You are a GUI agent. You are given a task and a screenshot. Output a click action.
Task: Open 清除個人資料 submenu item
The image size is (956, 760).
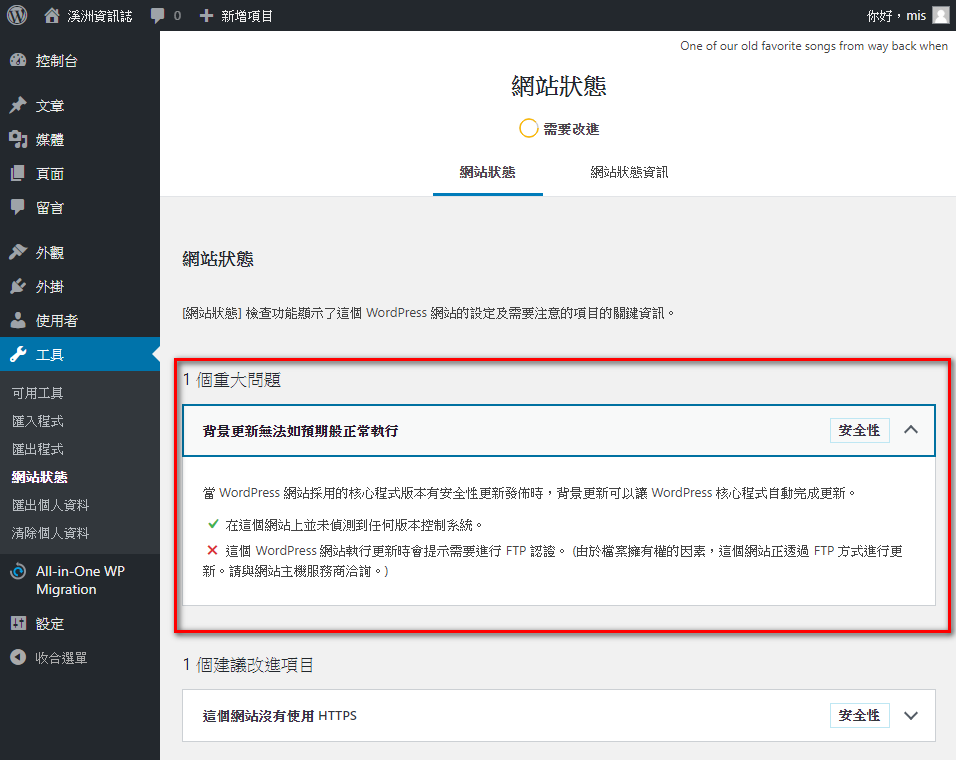(x=51, y=533)
